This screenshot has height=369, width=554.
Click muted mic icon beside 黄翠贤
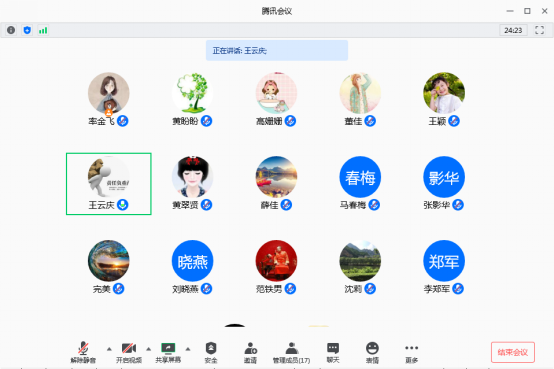pyautogui.click(x=207, y=205)
